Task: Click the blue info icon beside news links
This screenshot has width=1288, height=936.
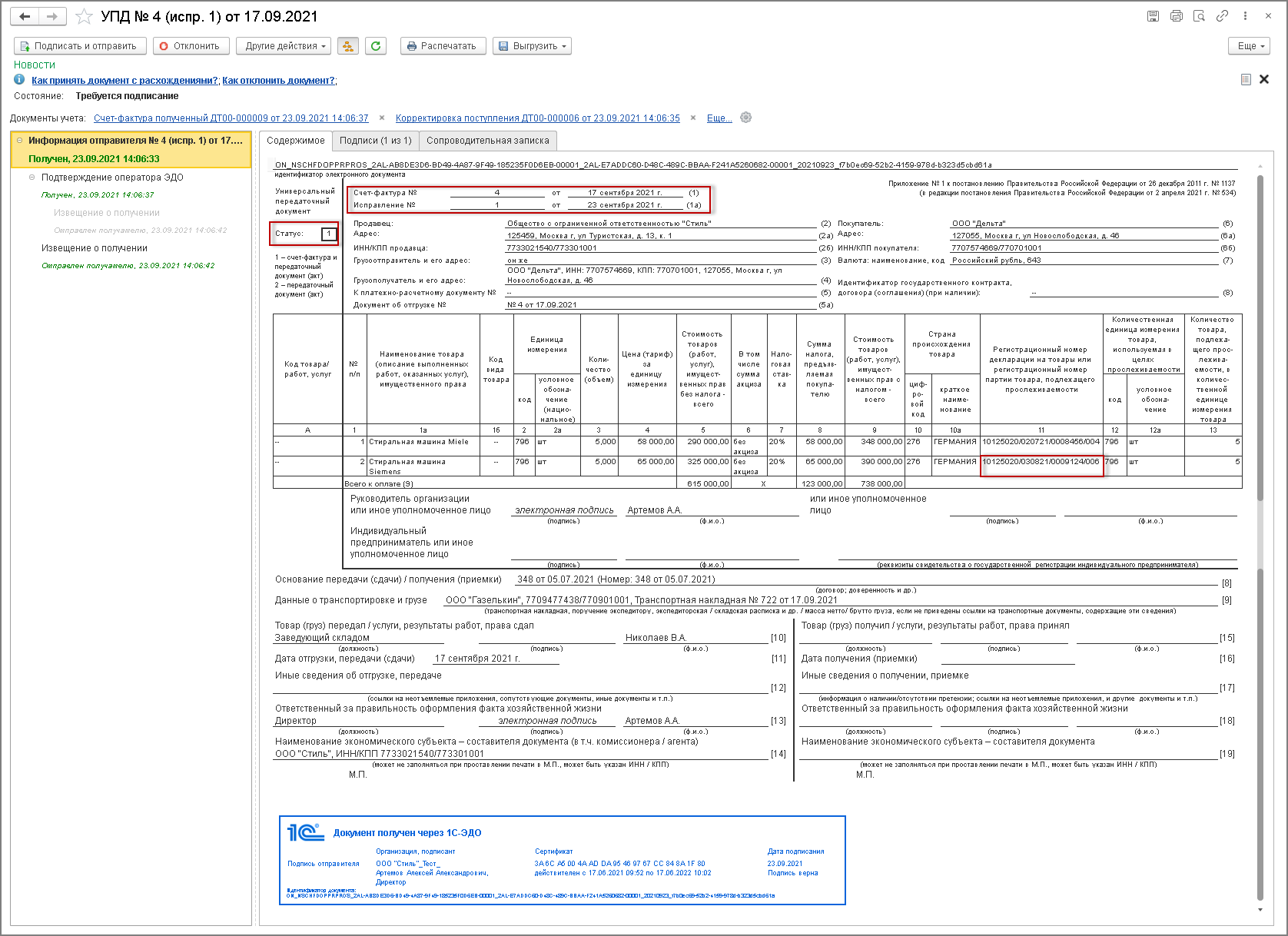Action: tap(19, 80)
